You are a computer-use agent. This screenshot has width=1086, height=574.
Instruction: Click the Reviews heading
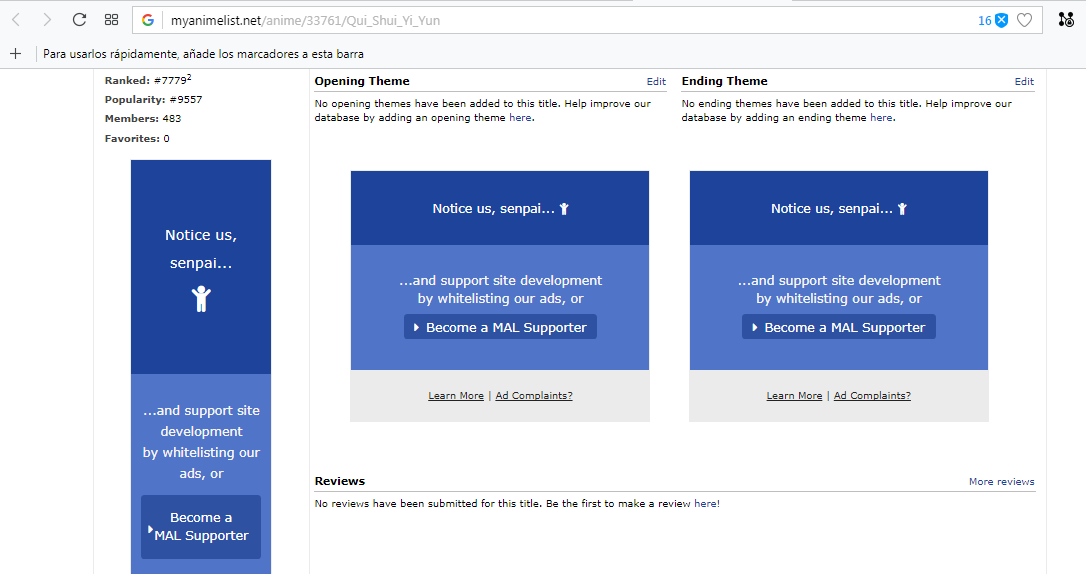339,481
